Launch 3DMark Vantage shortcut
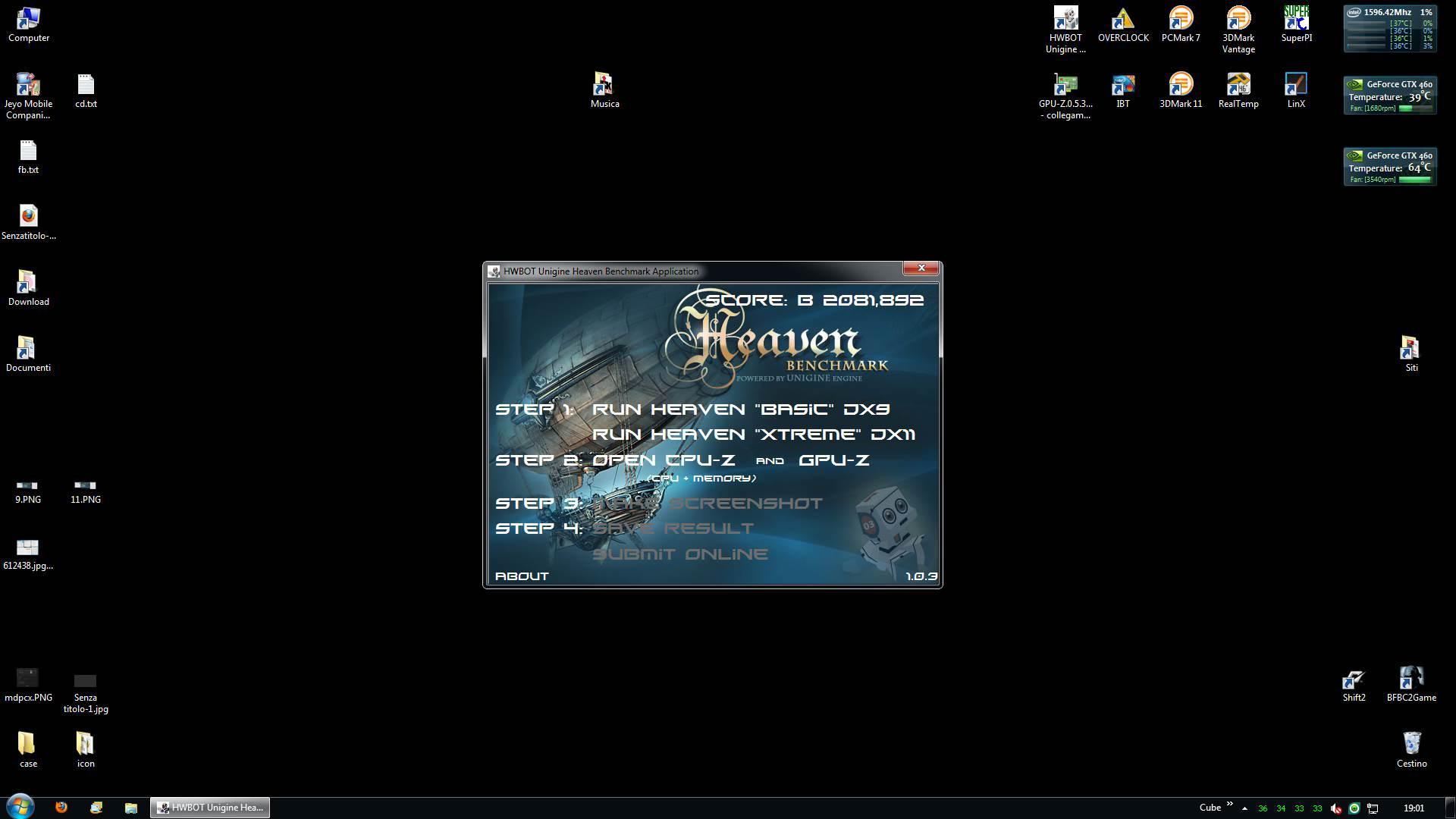 coord(1238,30)
